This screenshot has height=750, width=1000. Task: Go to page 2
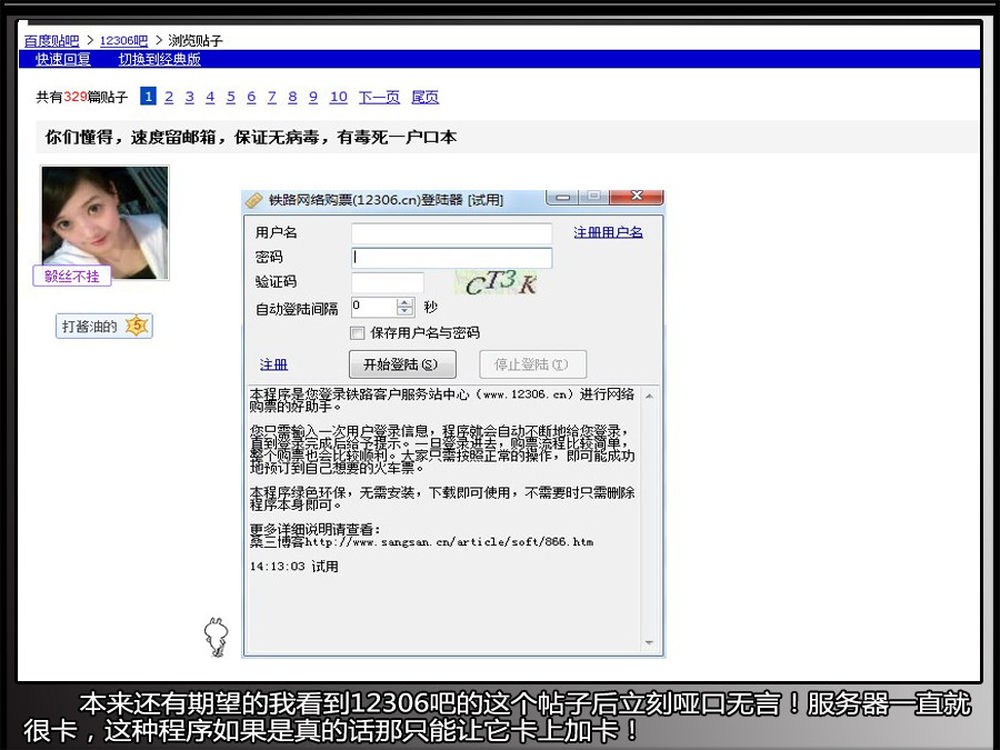click(169, 97)
